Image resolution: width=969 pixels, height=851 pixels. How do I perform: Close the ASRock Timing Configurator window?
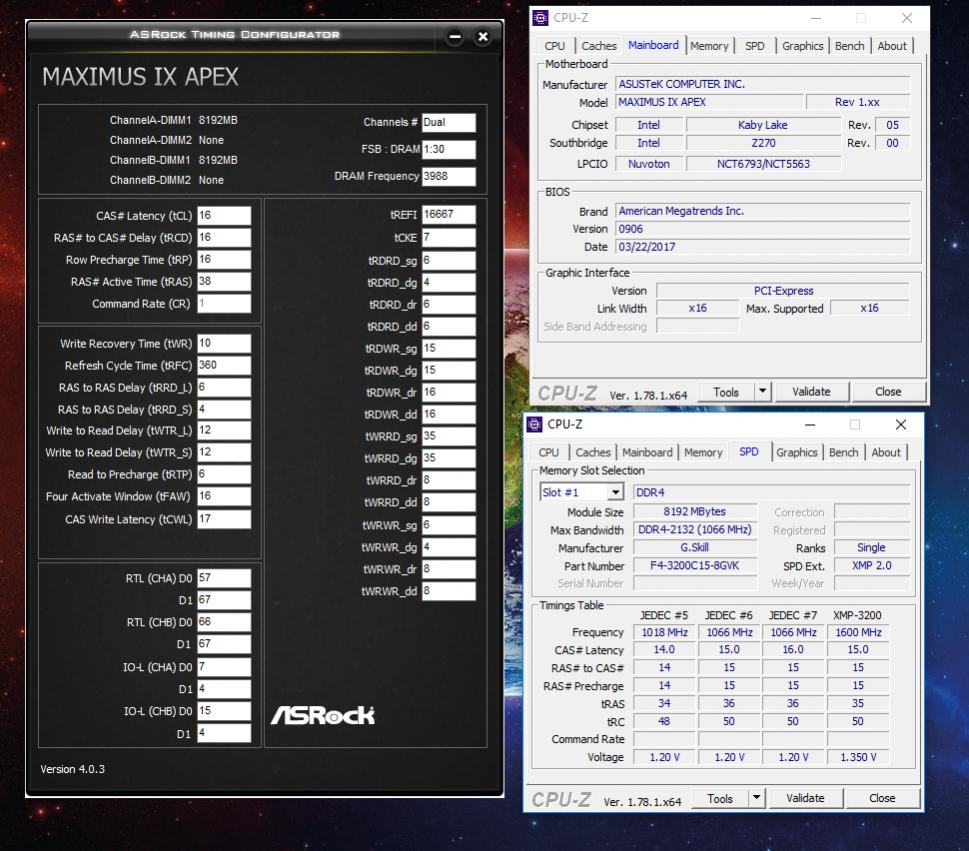tap(483, 36)
